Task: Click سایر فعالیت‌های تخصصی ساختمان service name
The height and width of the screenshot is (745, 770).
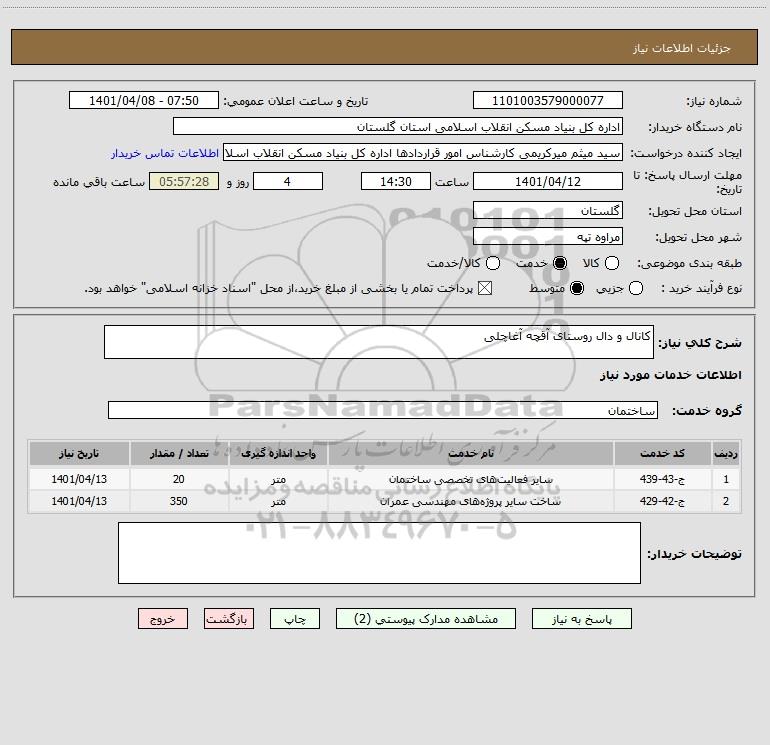Action: pos(470,479)
